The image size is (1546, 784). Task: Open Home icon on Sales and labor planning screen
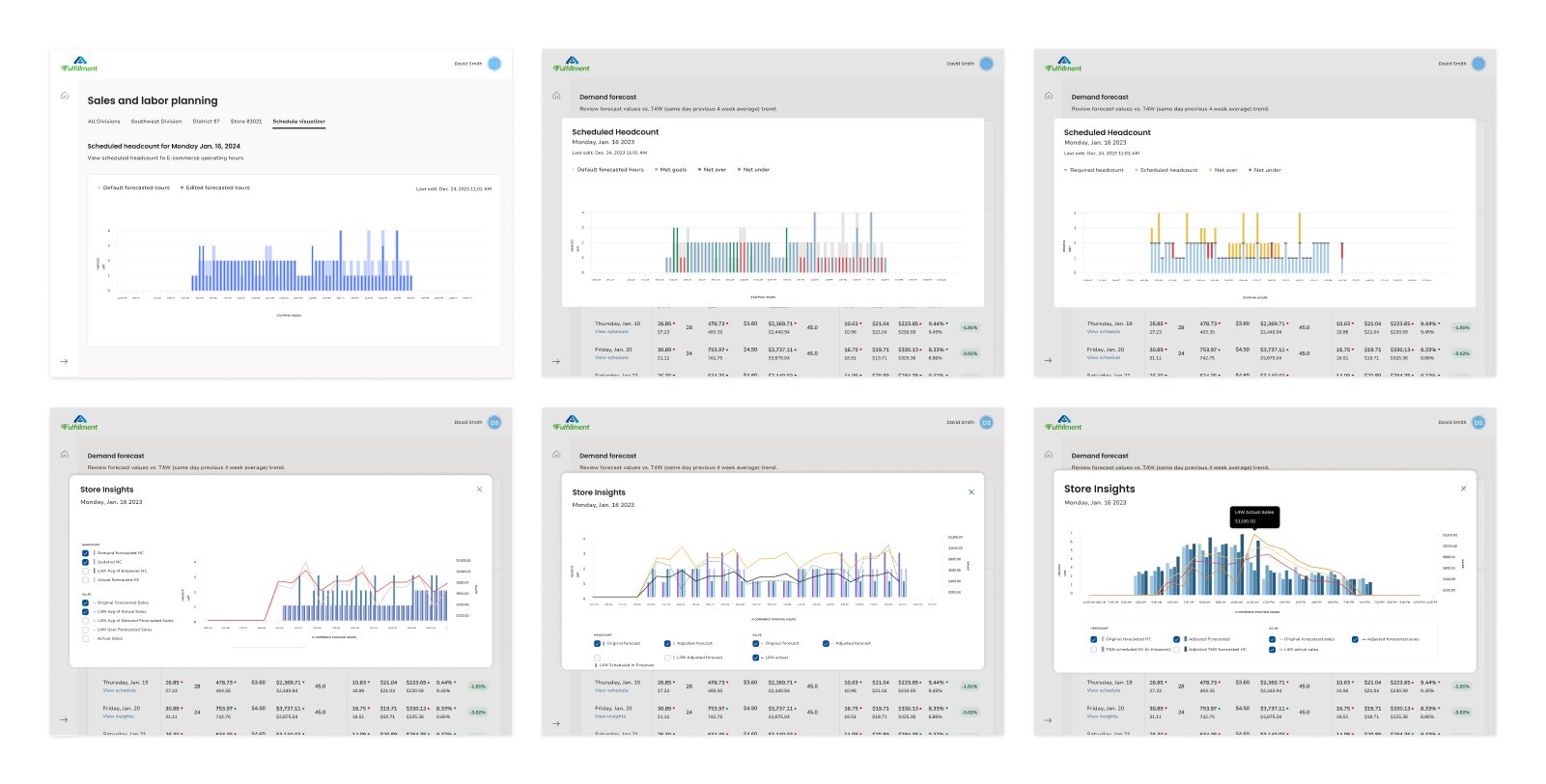(x=65, y=96)
